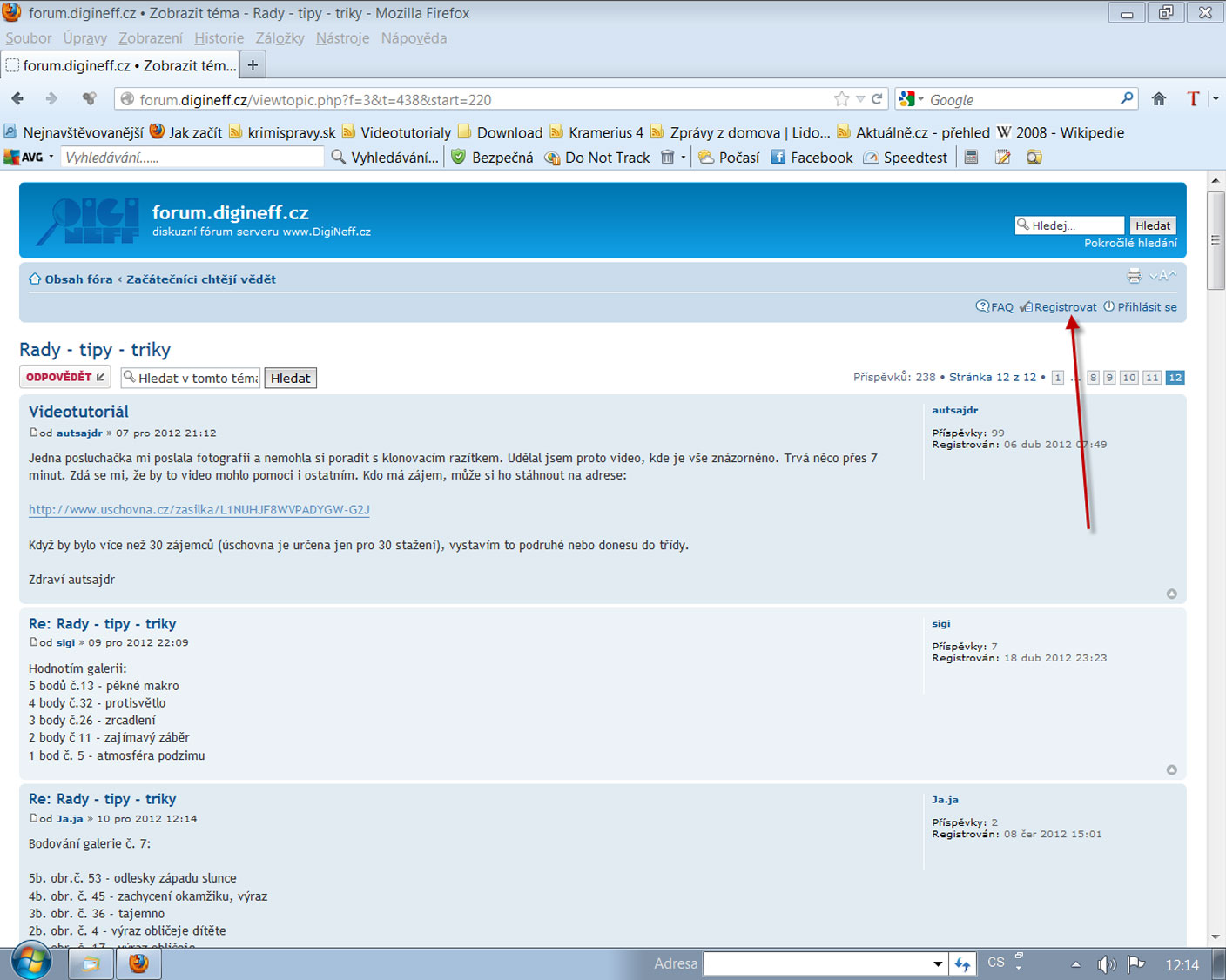Toggle the Do Not Track button
Screen dimensions: 1226x980
pyautogui.click(x=597, y=158)
